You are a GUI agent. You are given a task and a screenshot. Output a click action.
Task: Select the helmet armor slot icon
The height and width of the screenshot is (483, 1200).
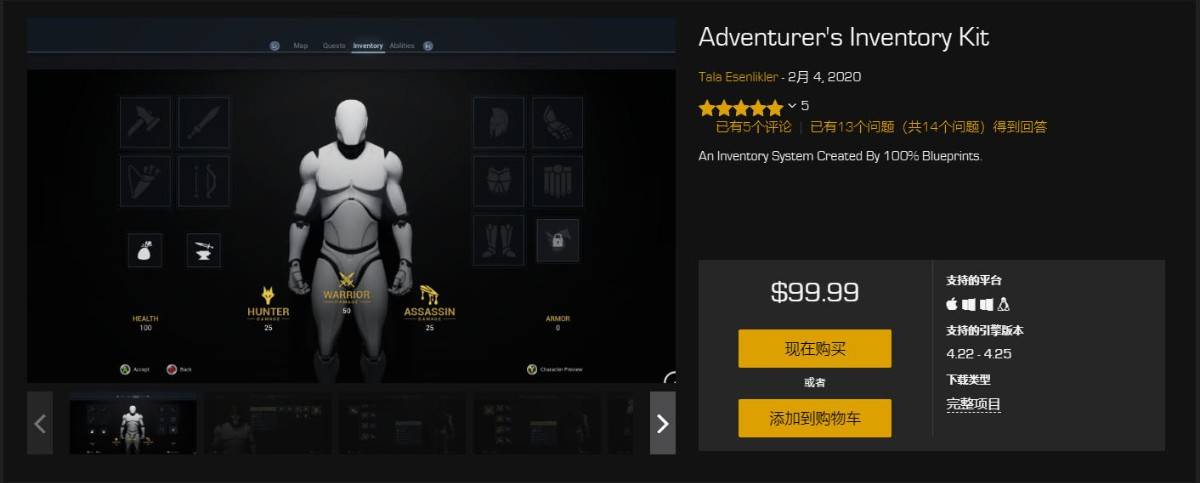pos(498,122)
